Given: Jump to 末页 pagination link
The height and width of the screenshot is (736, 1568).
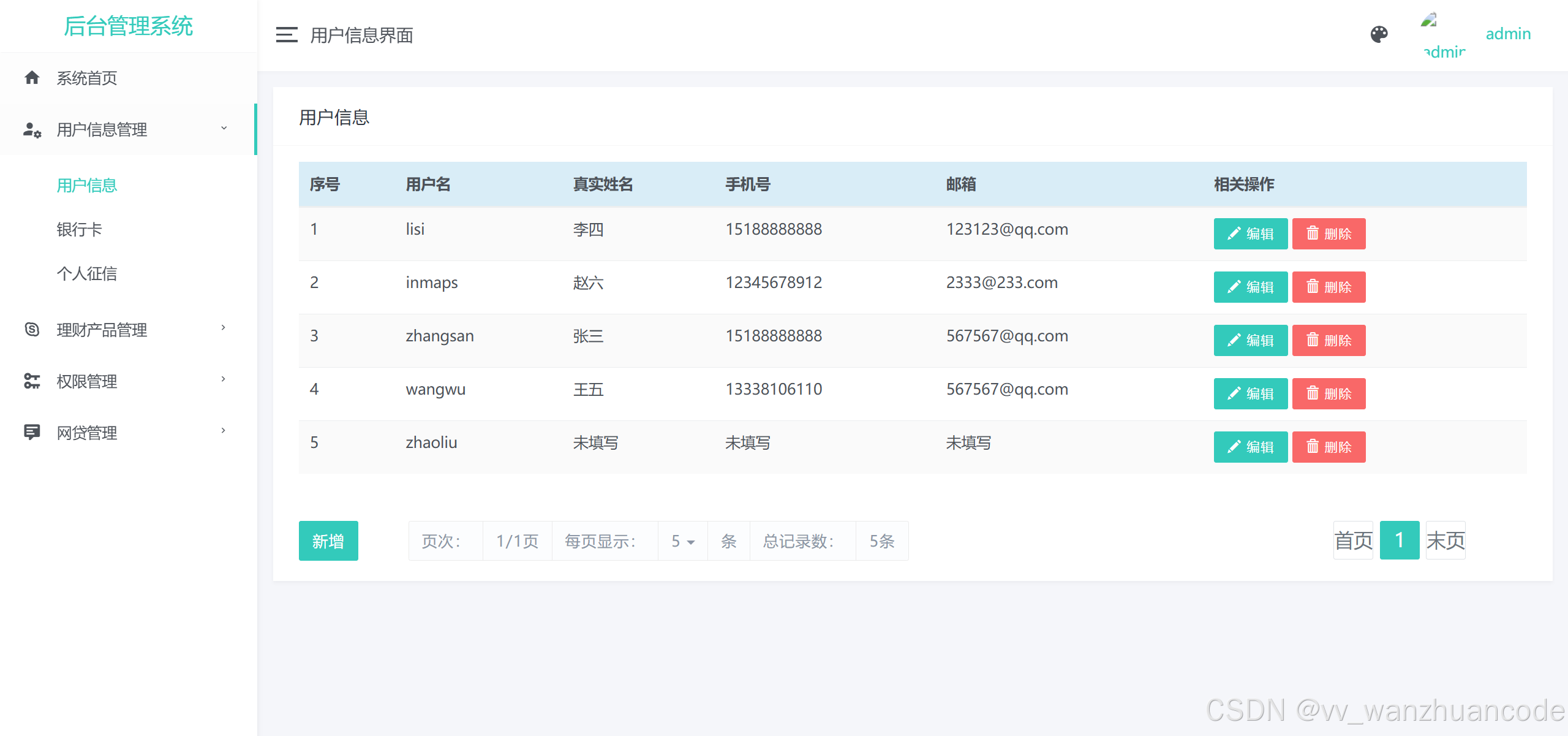Looking at the screenshot, I should pos(1445,541).
